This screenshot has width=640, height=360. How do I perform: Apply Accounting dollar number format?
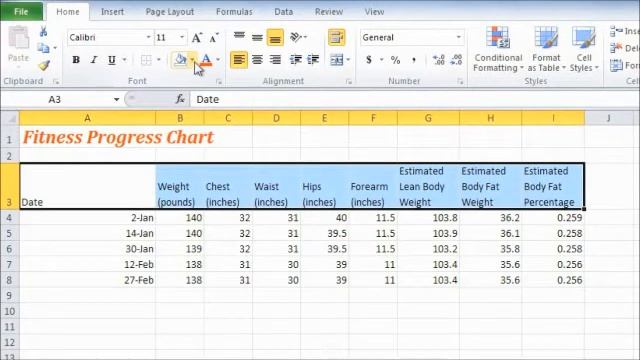[369, 60]
